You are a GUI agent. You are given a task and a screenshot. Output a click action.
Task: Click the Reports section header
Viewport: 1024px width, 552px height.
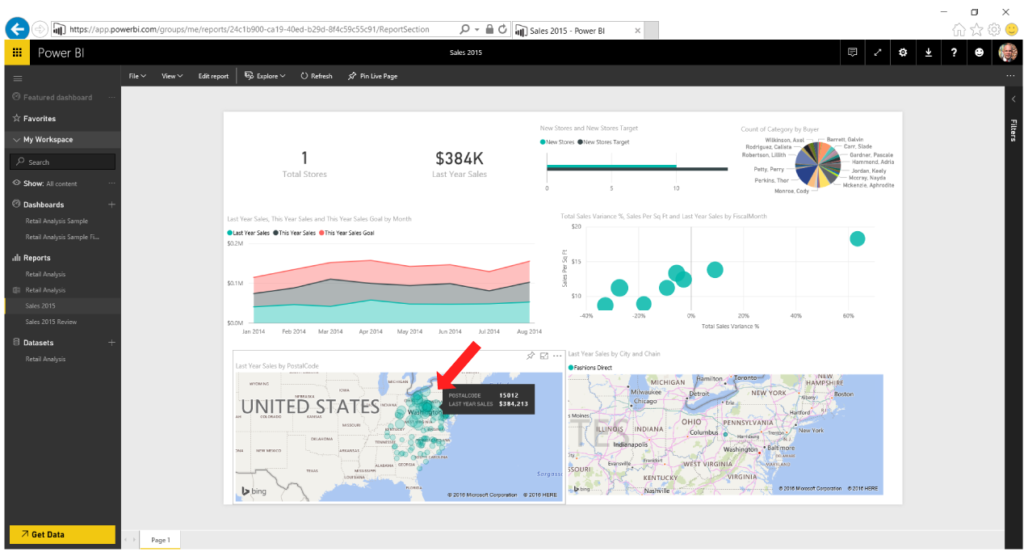(37, 258)
